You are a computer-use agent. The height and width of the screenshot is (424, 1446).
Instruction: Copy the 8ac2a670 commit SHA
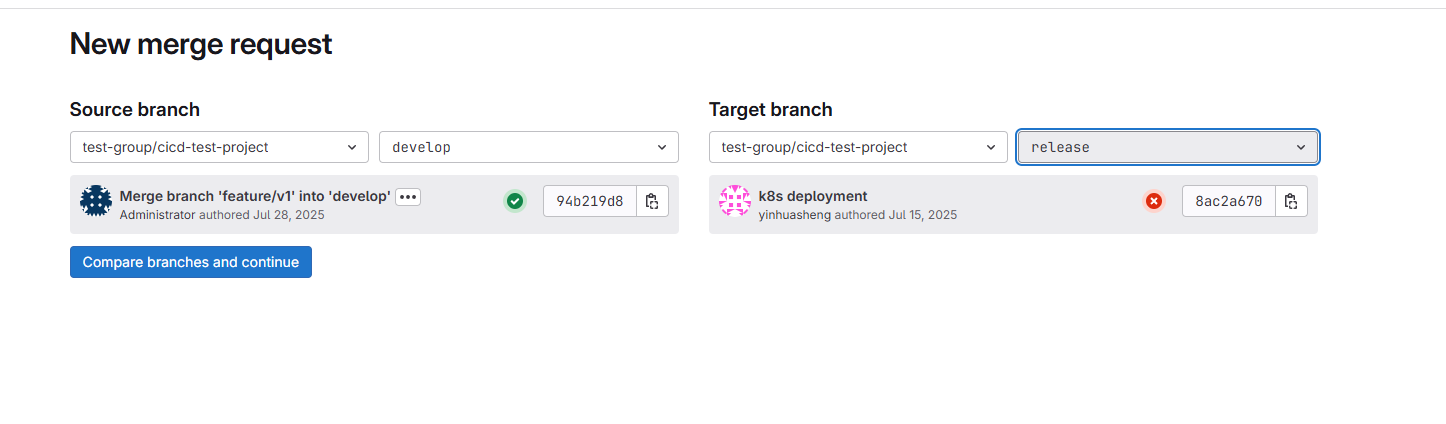pos(1291,201)
